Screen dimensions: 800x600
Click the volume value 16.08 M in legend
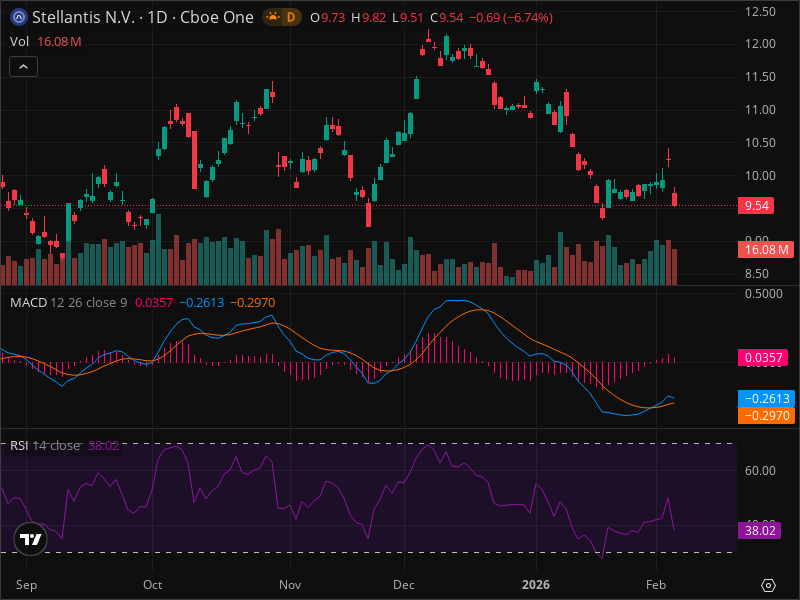coord(59,41)
